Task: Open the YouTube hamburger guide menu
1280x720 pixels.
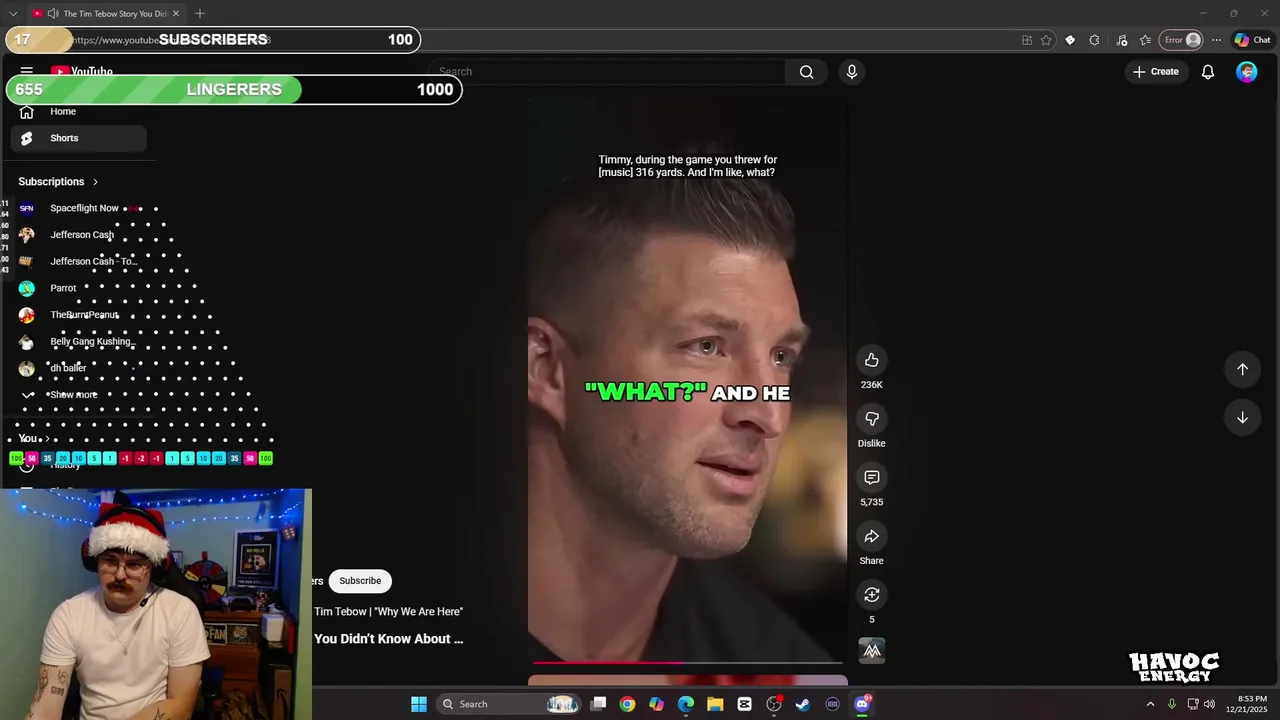Action: 27,71
